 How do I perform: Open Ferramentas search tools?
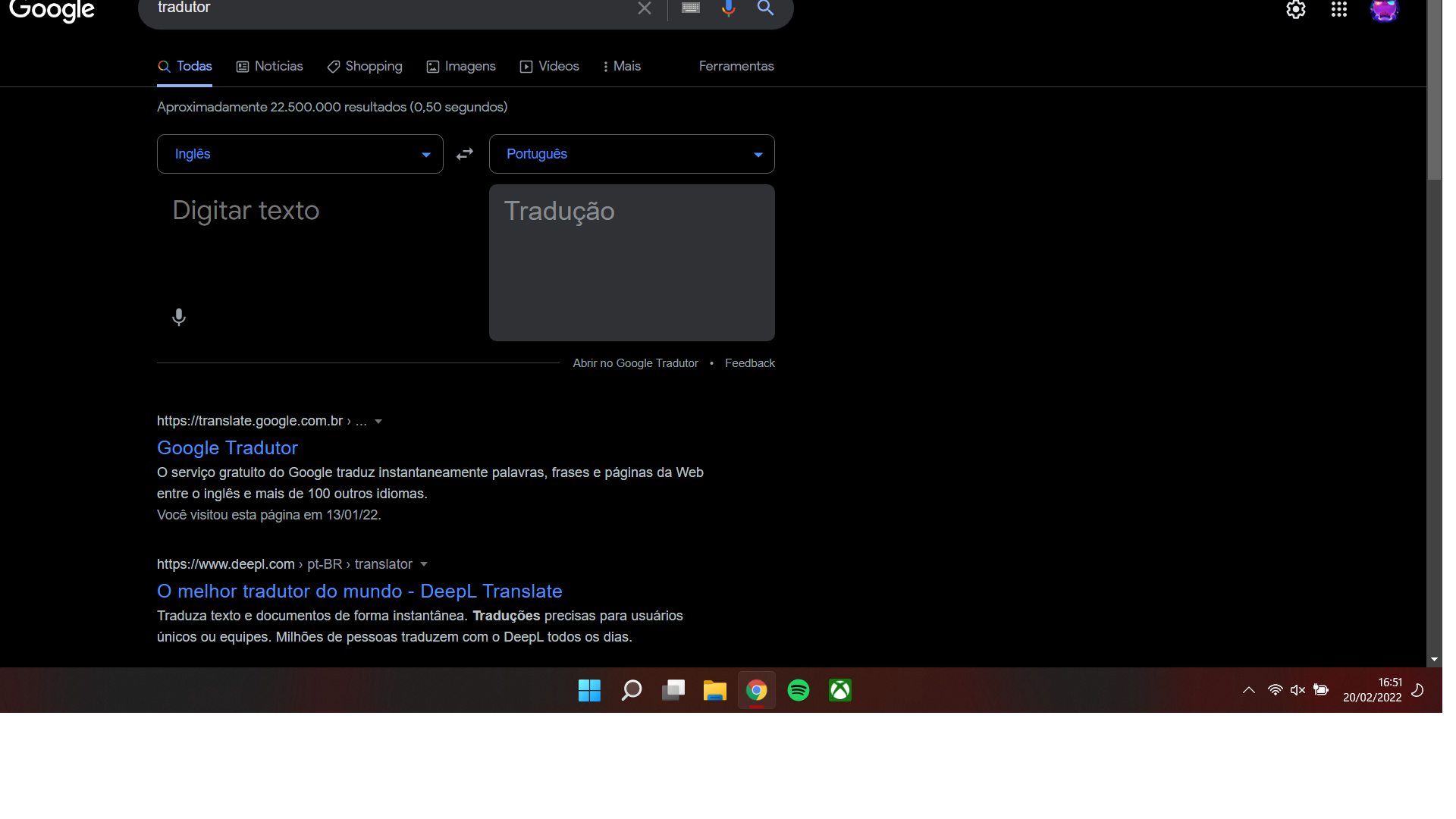point(736,67)
